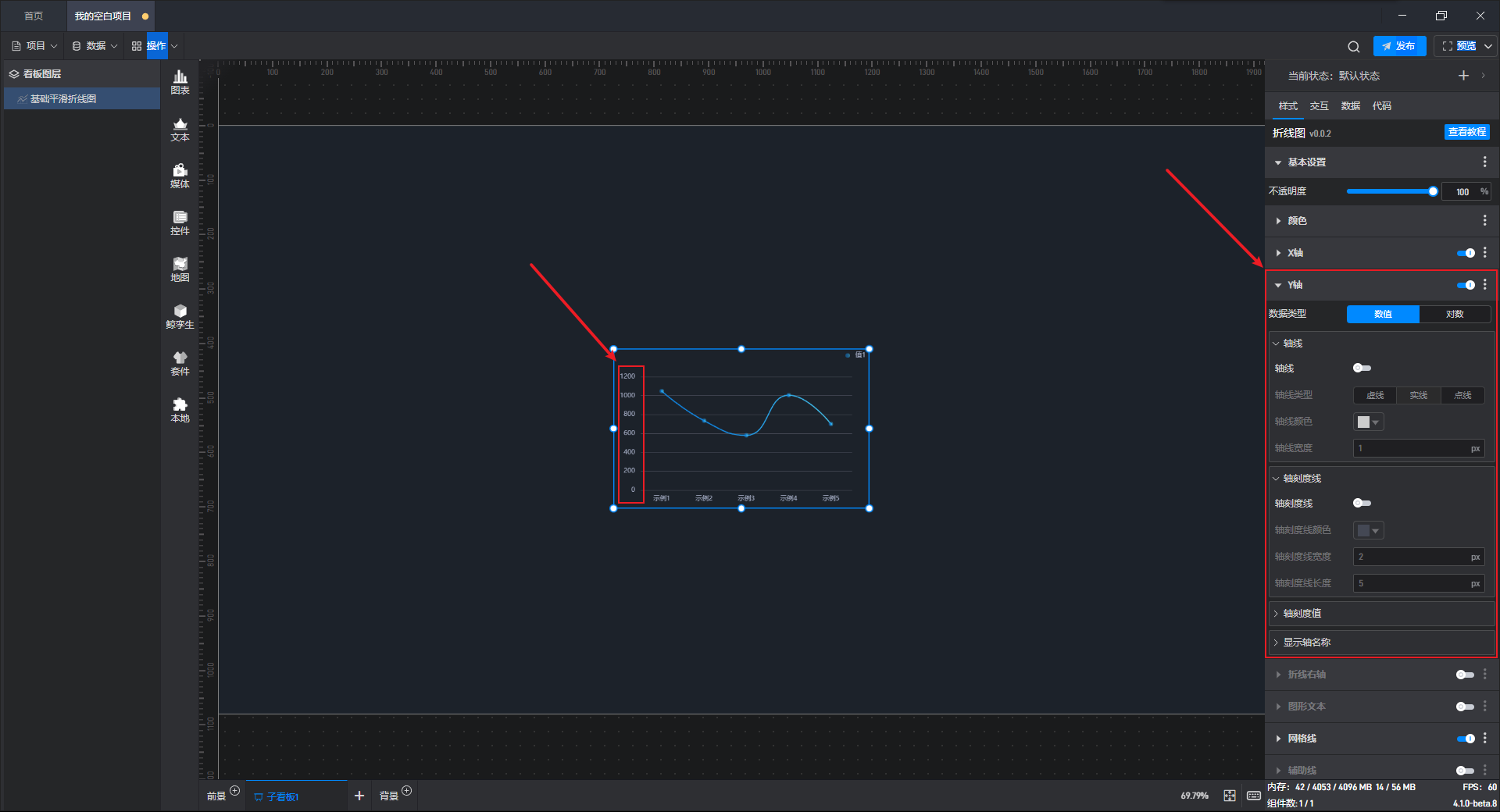
Task: Collapse the Y轴 section
Action: coord(1278,285)
